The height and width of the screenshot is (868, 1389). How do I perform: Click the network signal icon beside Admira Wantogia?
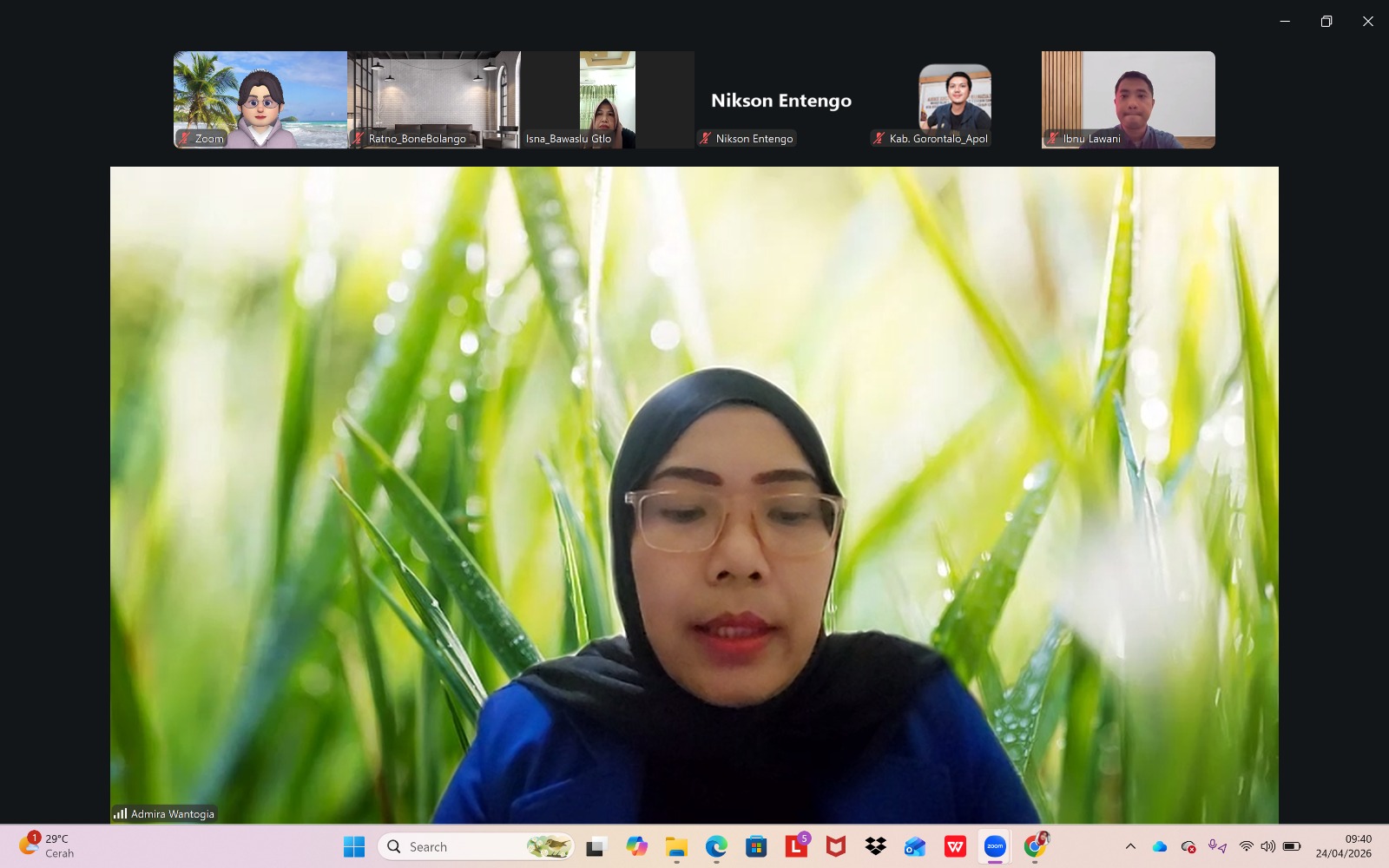tap(120, 814)
